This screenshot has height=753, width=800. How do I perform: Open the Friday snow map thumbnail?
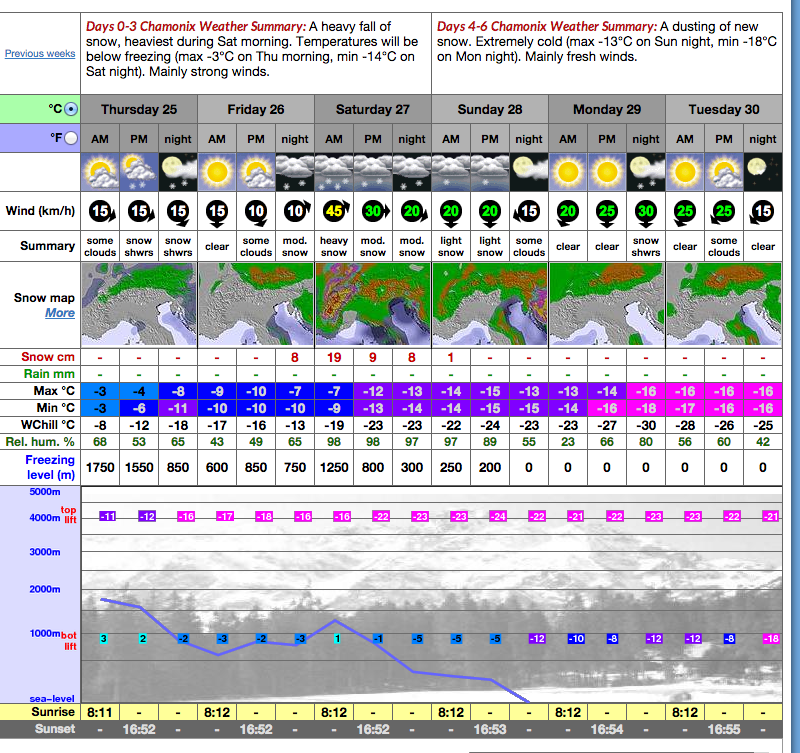coord(256,305)
